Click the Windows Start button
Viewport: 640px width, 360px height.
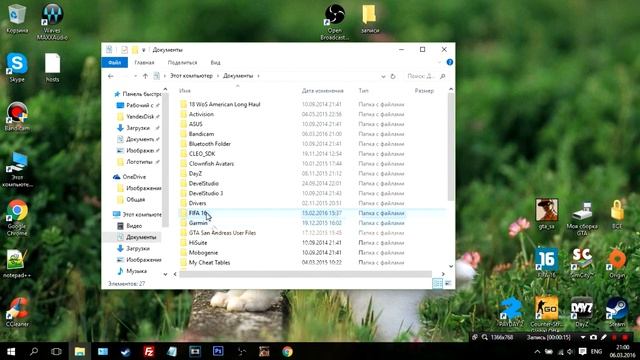11,351
